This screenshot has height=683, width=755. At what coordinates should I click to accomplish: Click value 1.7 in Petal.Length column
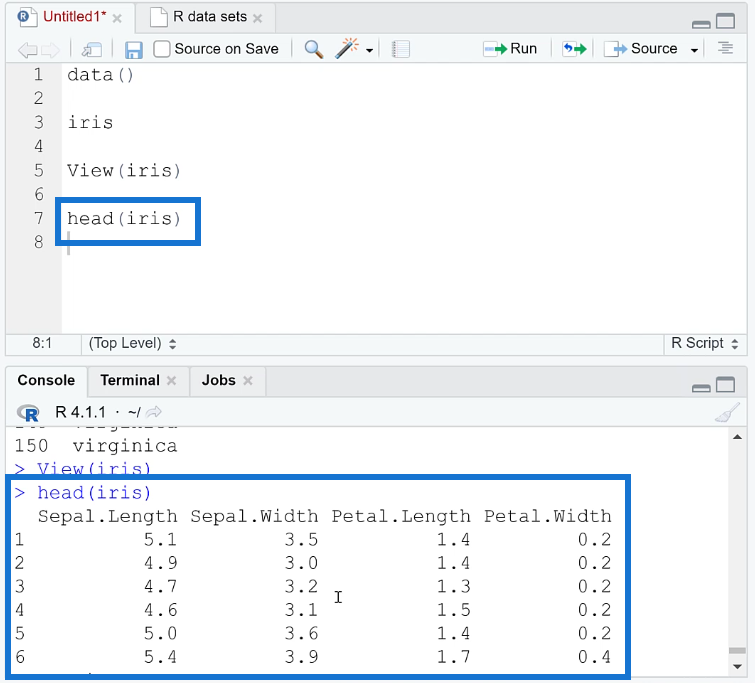pyautogui.click(x=454, y=657)
